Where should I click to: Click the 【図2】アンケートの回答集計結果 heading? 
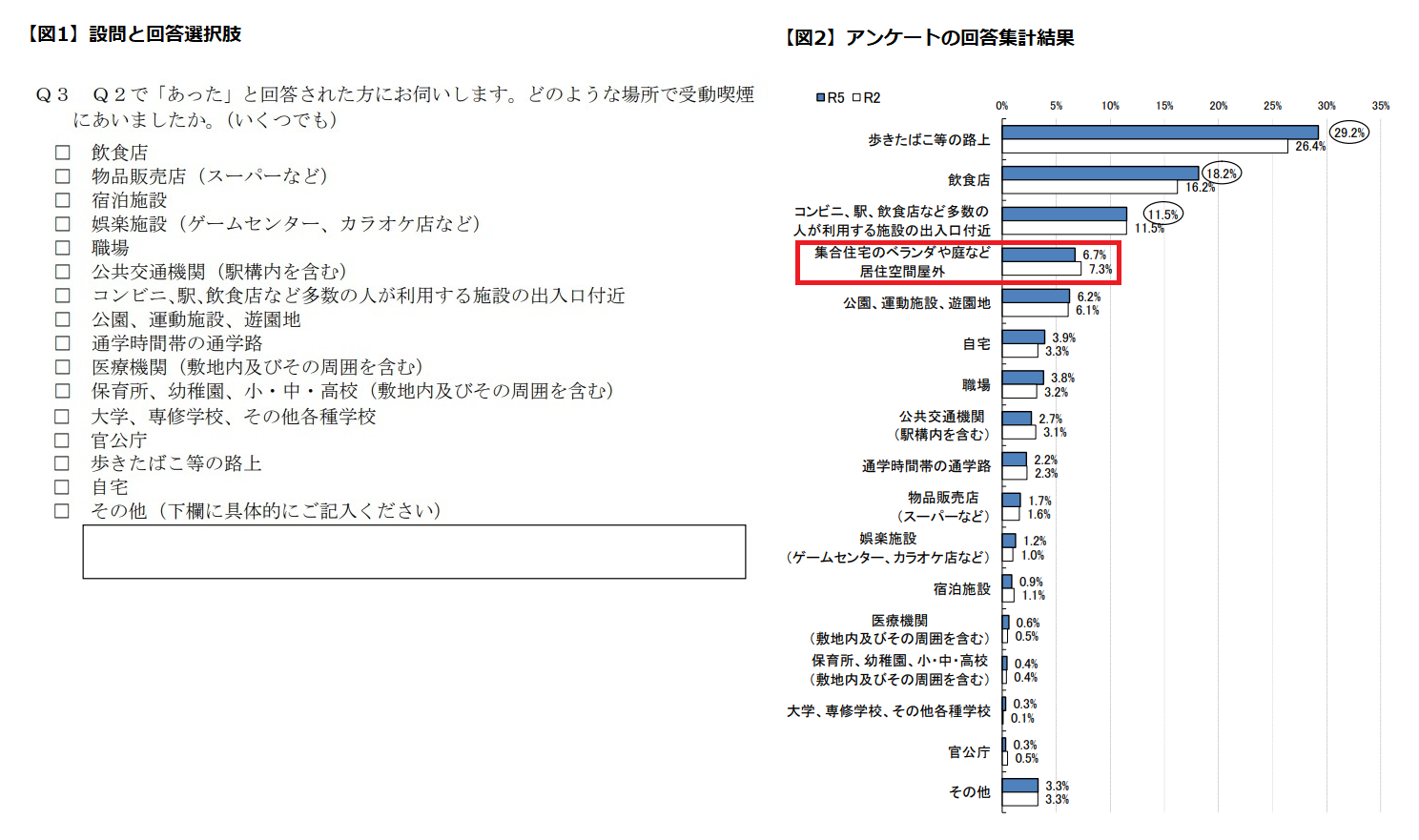[929, 38]
